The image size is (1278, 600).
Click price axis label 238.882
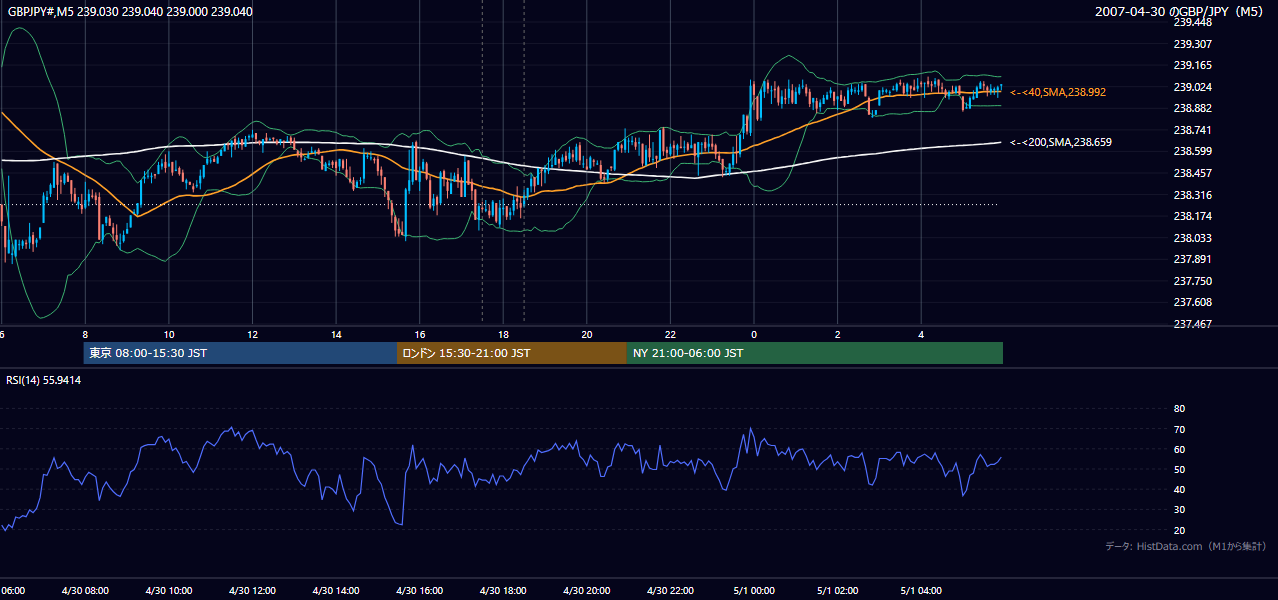click(1192, 108)
